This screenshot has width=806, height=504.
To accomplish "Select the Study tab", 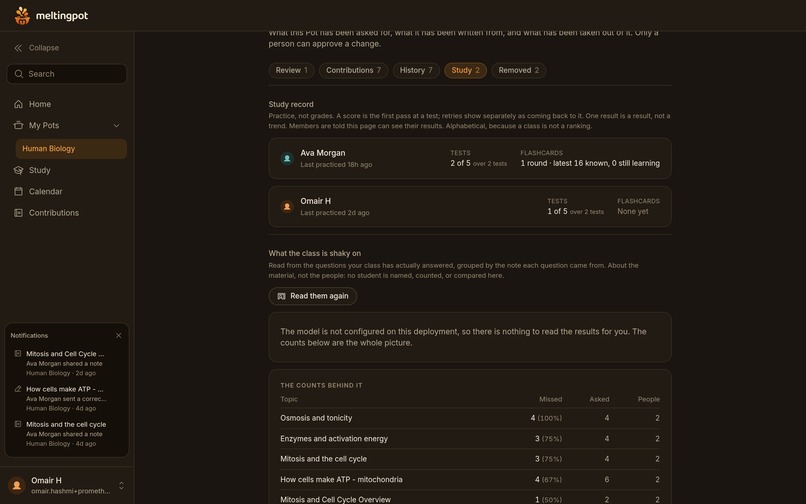I will coord(465,70).
